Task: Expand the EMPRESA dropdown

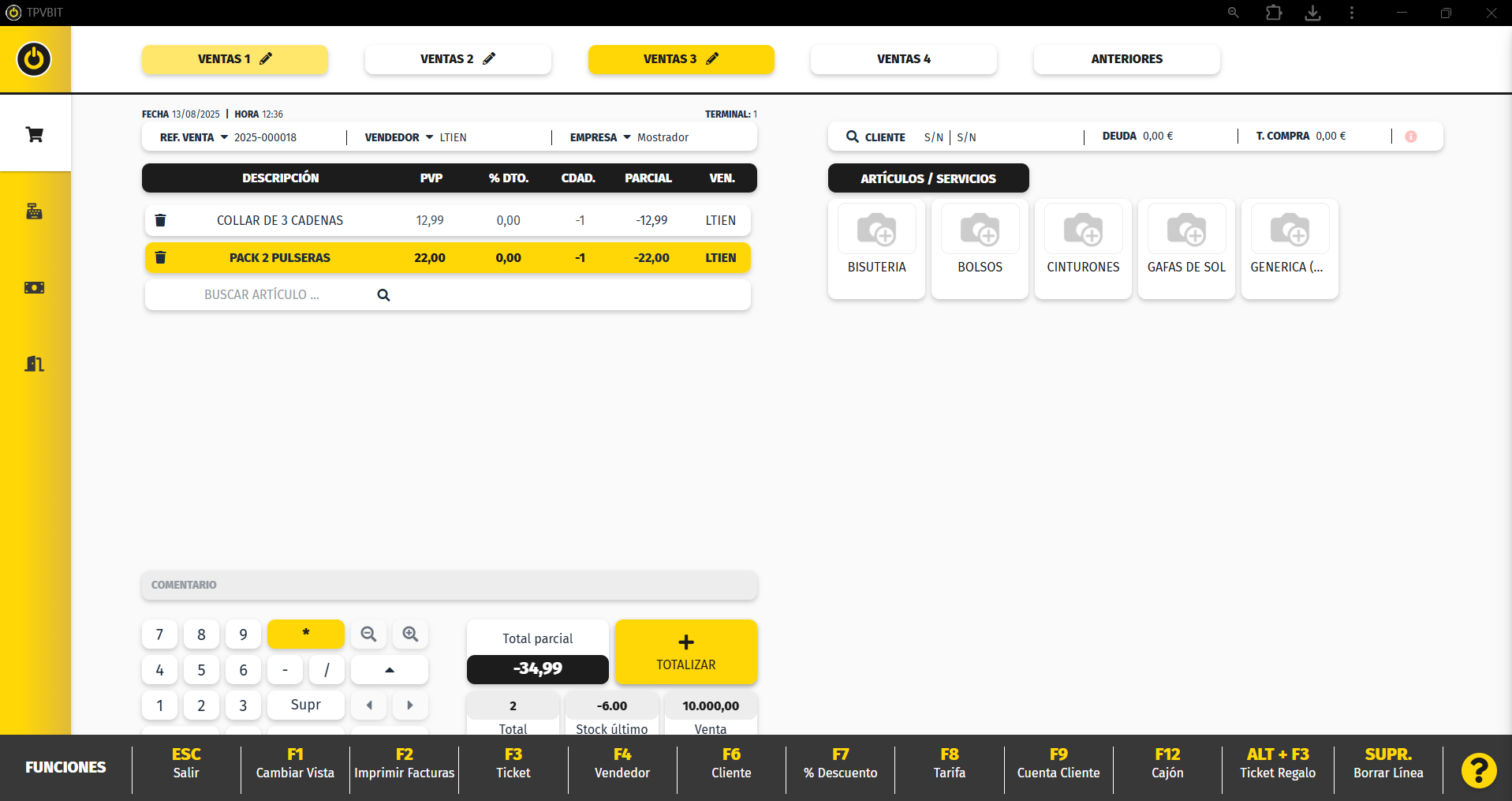Action: 627,137
